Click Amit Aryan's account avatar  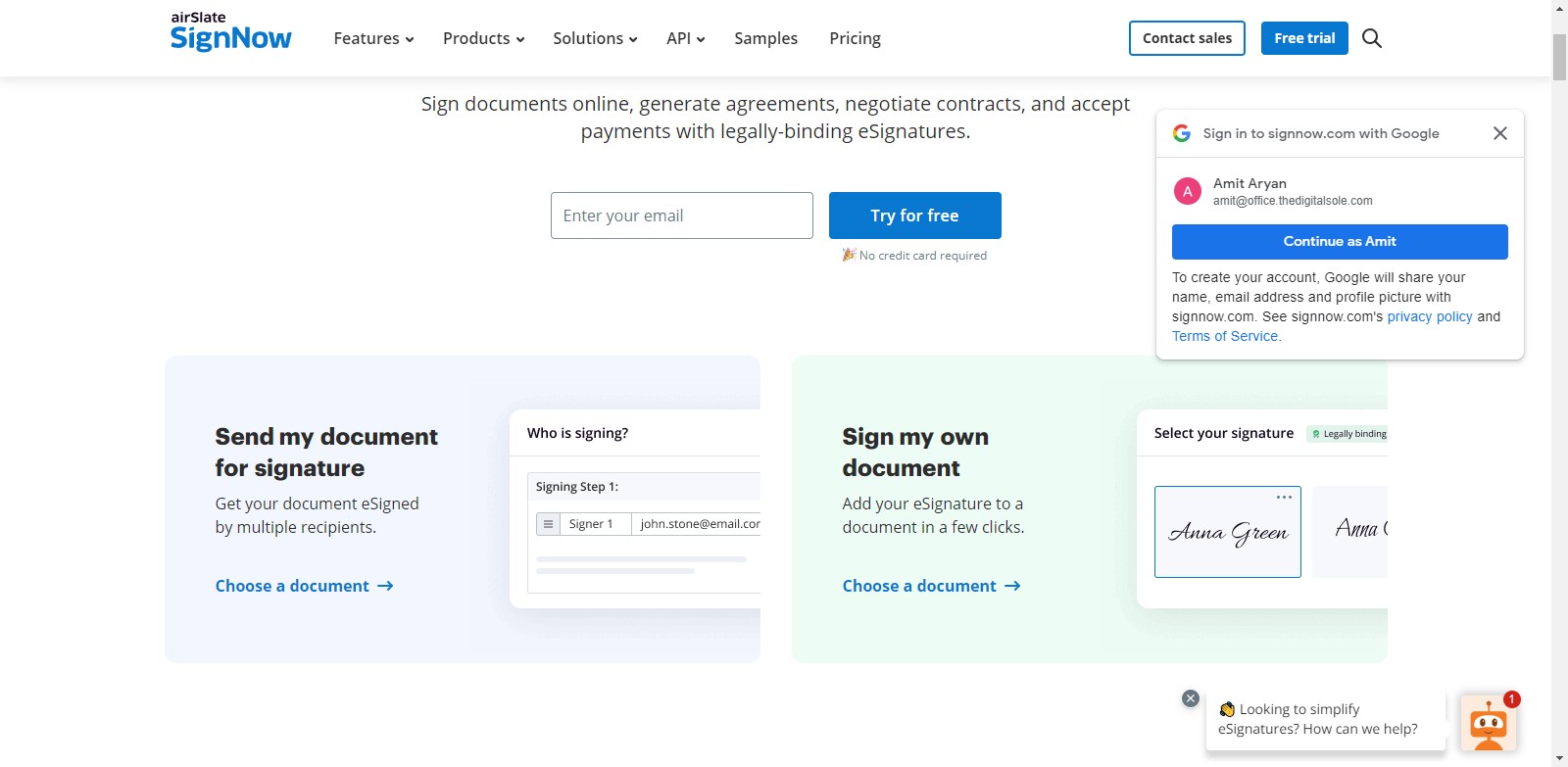(1188, 191)
